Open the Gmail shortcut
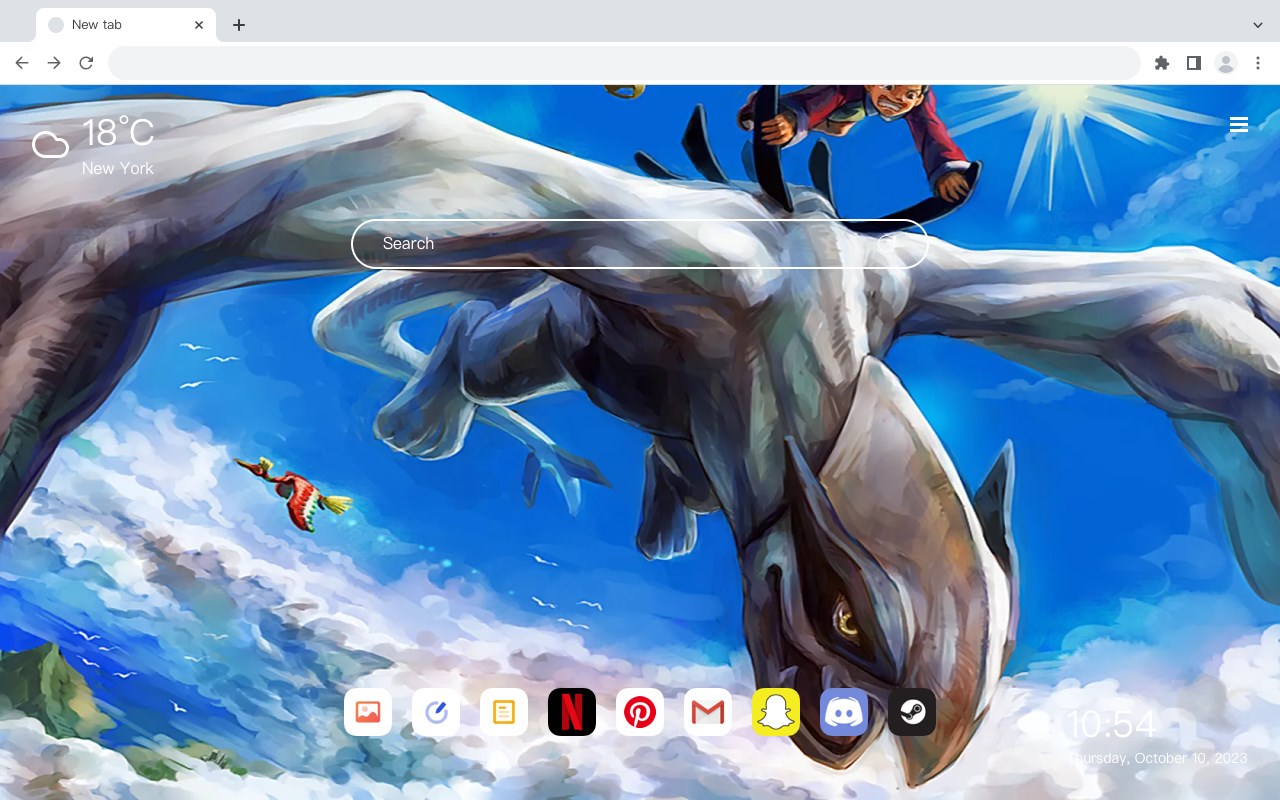Viewport: 1280px width, 800px height. click(x=708, y=712)
